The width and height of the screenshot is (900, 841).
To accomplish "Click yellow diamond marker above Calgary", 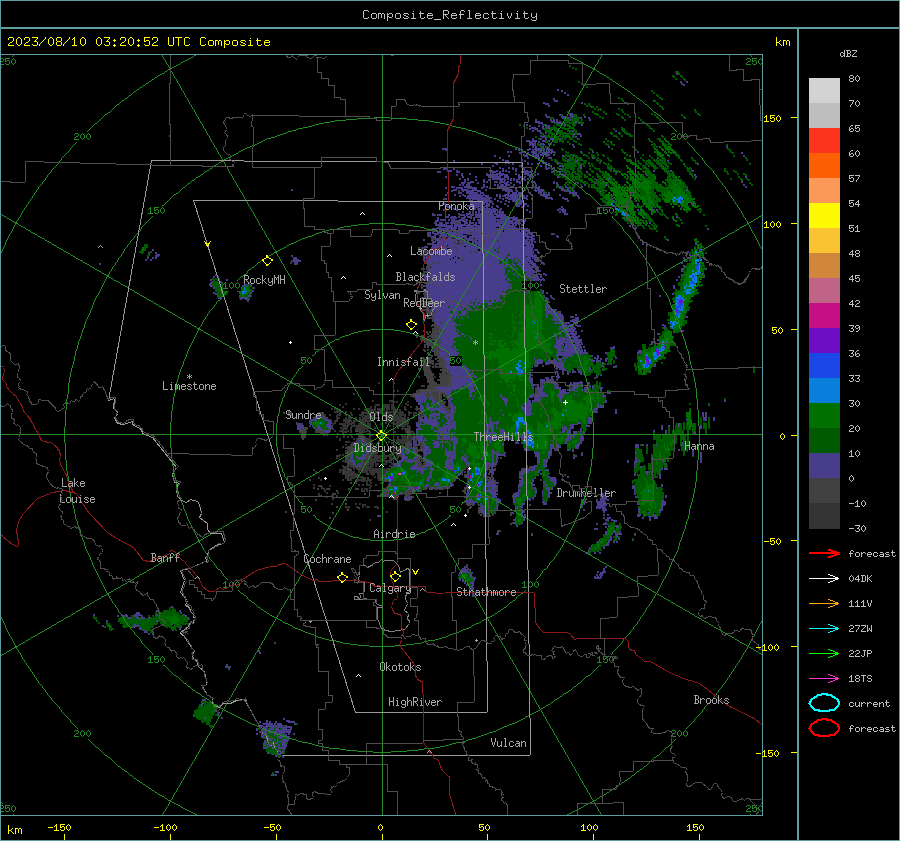I will [395, 576].
